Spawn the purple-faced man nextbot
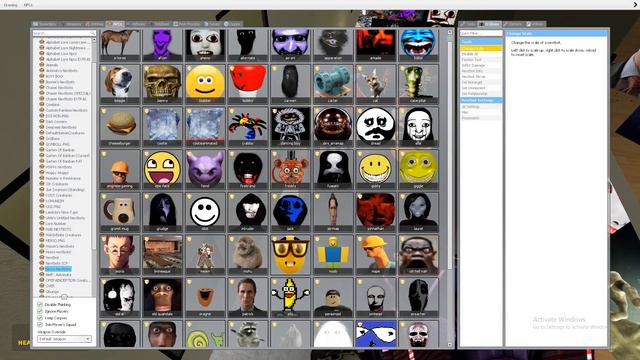This screenshot has height=360, width=640. click(x=162, y=44)
